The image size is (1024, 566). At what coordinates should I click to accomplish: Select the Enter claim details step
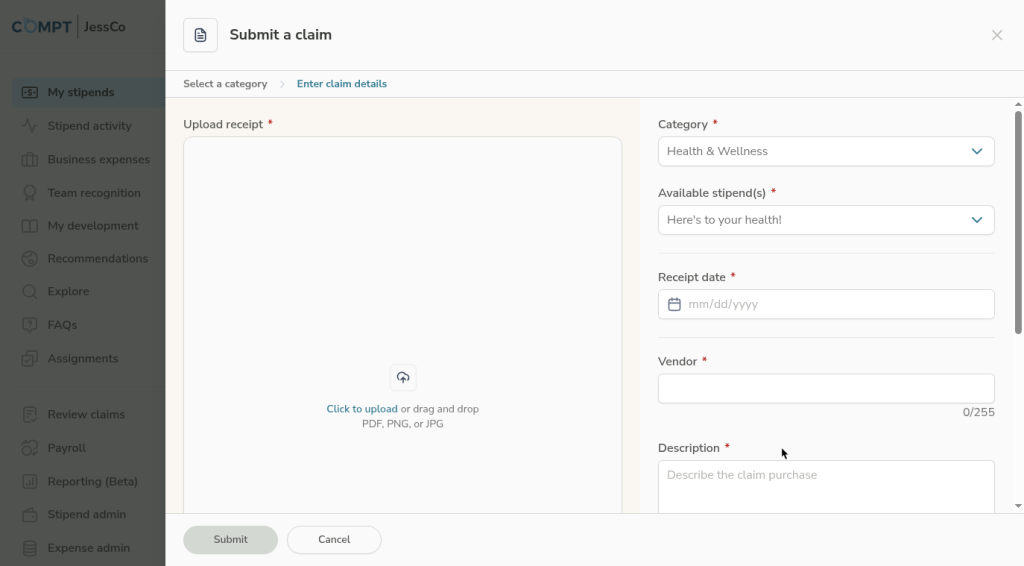pos(341,84)
